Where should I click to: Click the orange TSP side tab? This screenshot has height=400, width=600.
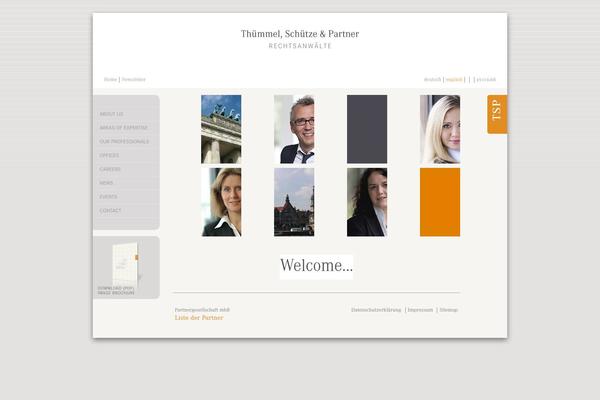pyautogui.click(x=497, y=114)
